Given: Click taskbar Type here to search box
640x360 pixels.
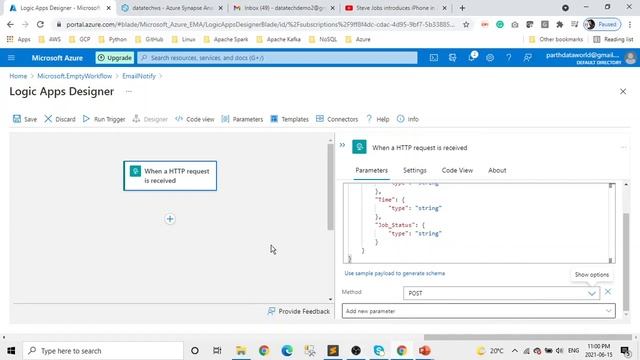Looking at the screenshot, I should tap(103, 351).
